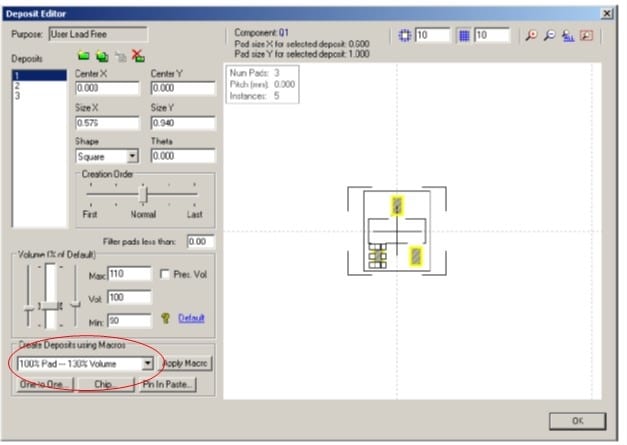Open the Shape dropdown showing Square
The width and height of the screenshot is (627, 445).
[132, 156]
